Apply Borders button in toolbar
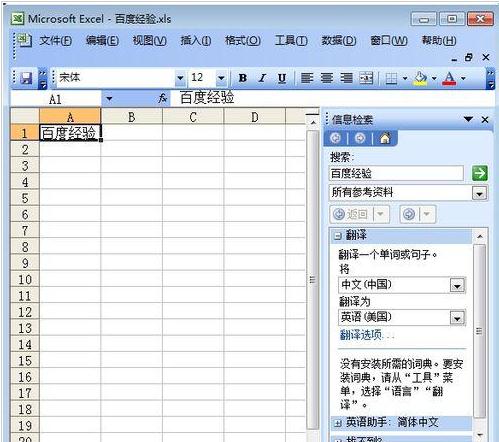 391,78
